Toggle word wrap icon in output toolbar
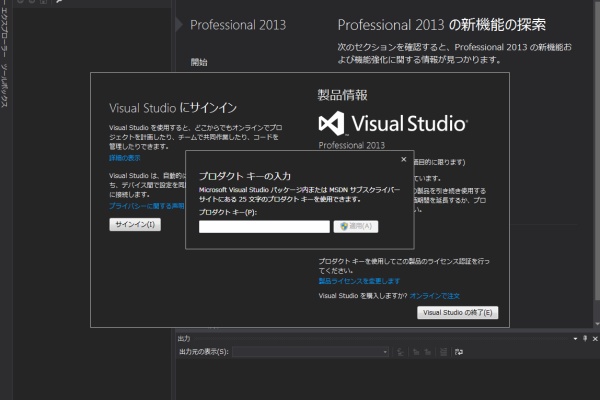Image resolution: width=600 pixels, height=400 pixels. tap(458, 352)
